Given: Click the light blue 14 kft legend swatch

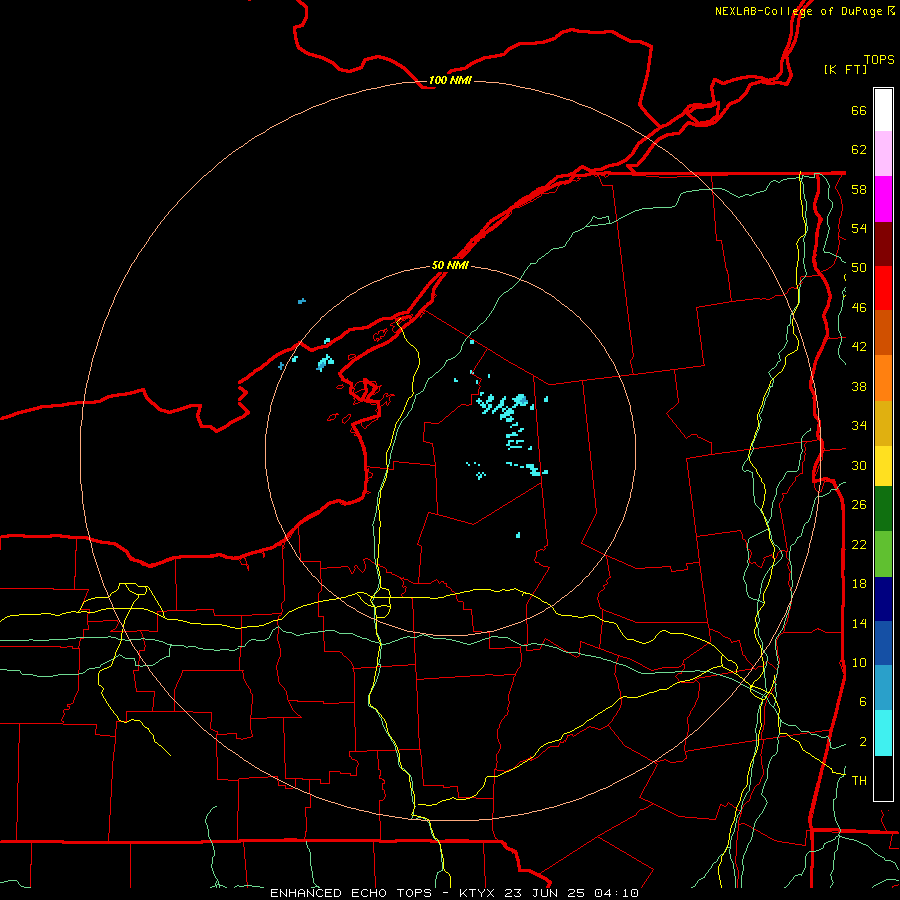Looking at the screenshot, I should (883, 688).
